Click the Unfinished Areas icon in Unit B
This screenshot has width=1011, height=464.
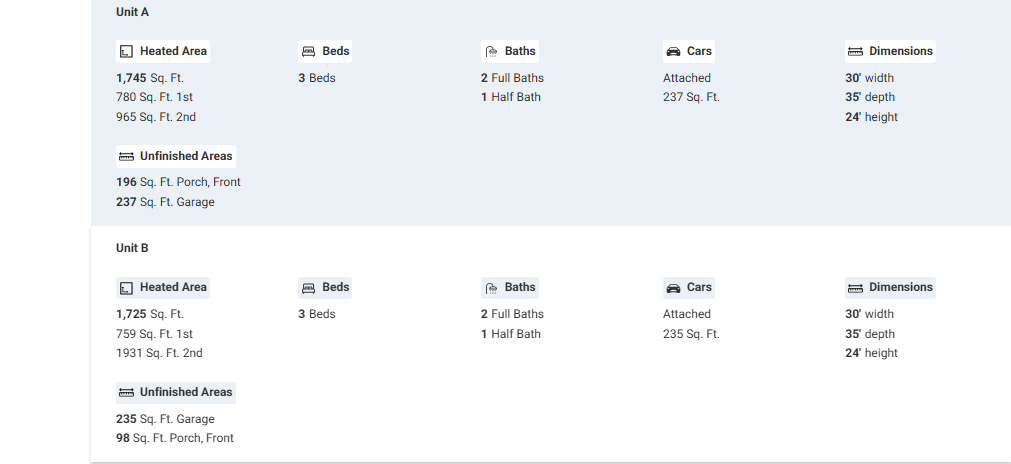pyautogui.click(x=126, y=393)
